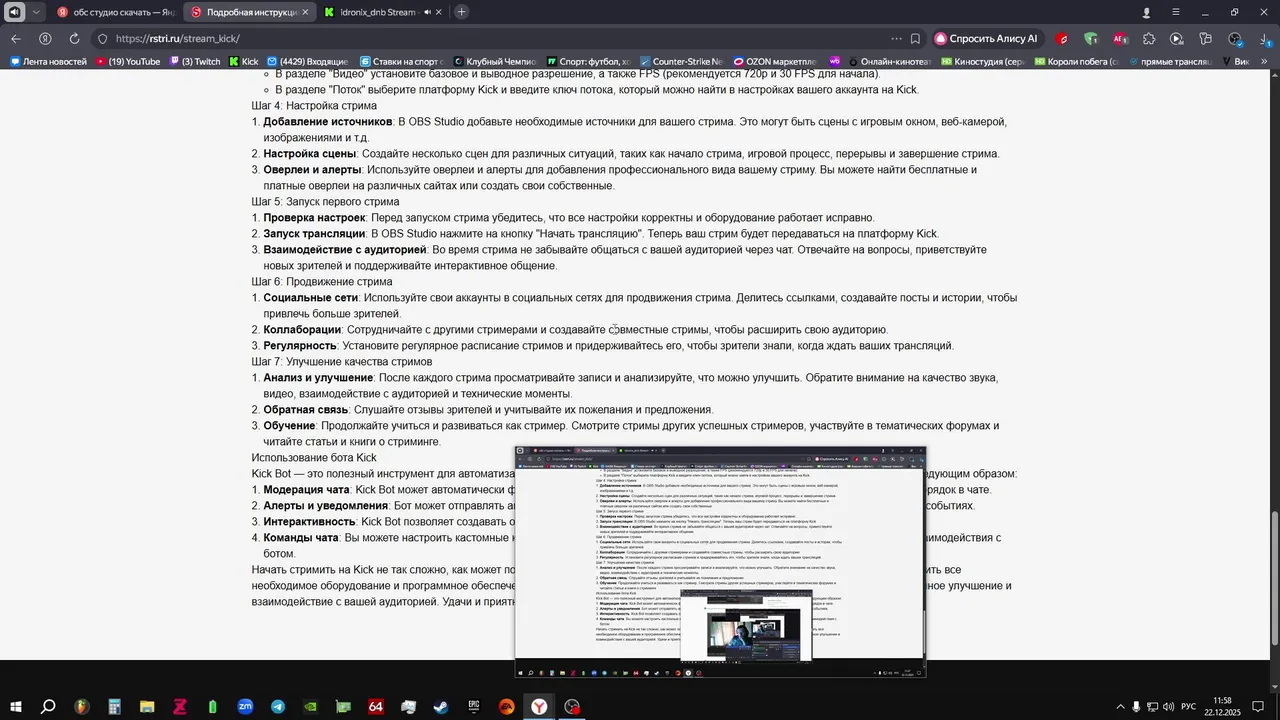Switch to Yandex Browser in taskbar
Image resolution: width=1280 pixels, height=720 pixels.
click(539, 706)
